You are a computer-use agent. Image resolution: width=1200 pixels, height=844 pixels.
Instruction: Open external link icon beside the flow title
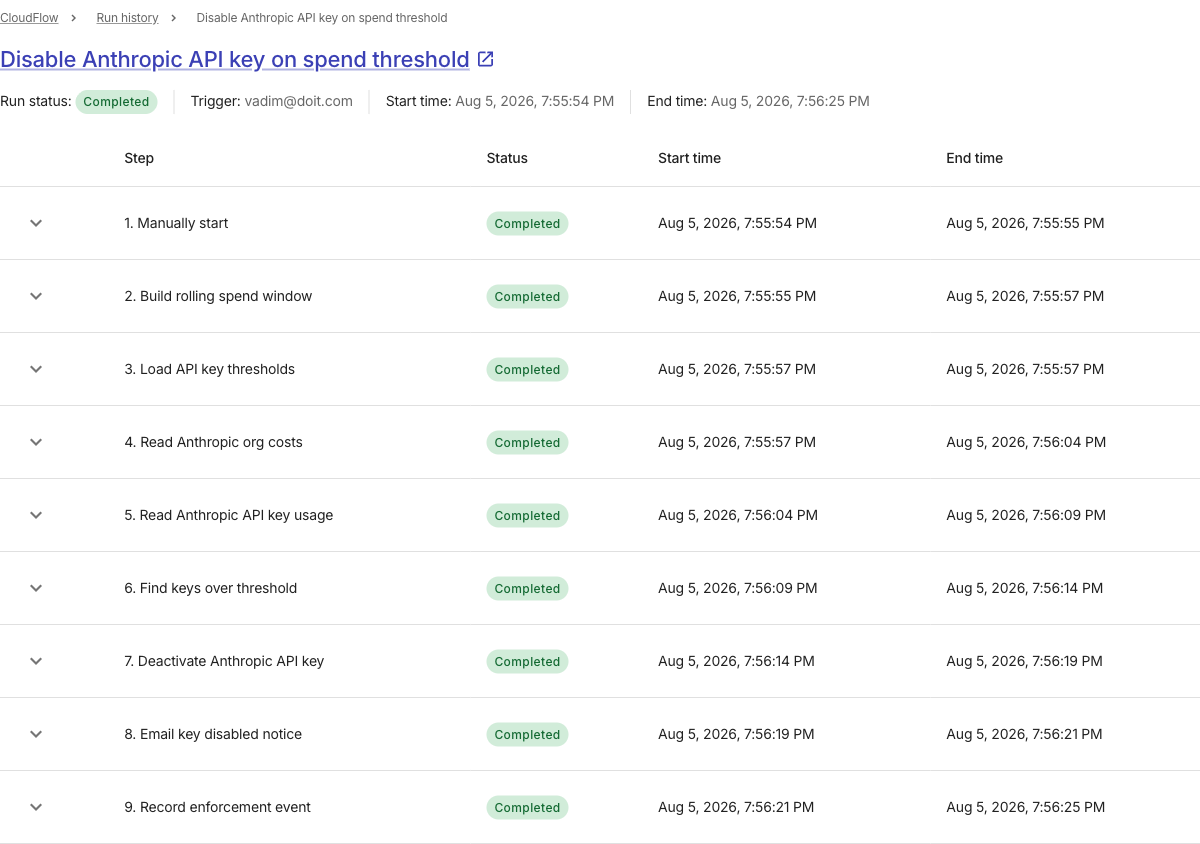(x=485, y=59)
